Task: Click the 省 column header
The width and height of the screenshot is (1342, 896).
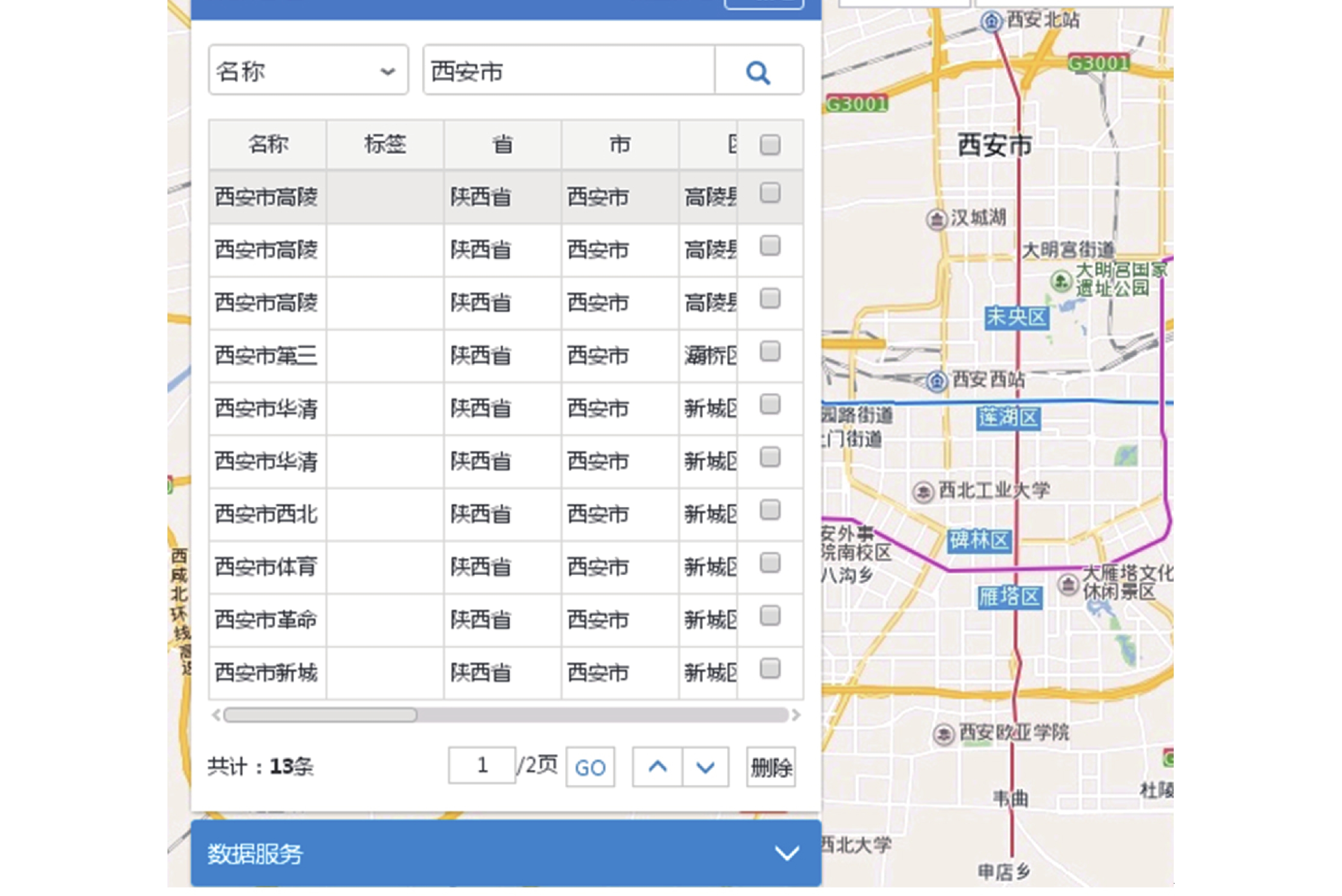Action: [x=503, y=144]
